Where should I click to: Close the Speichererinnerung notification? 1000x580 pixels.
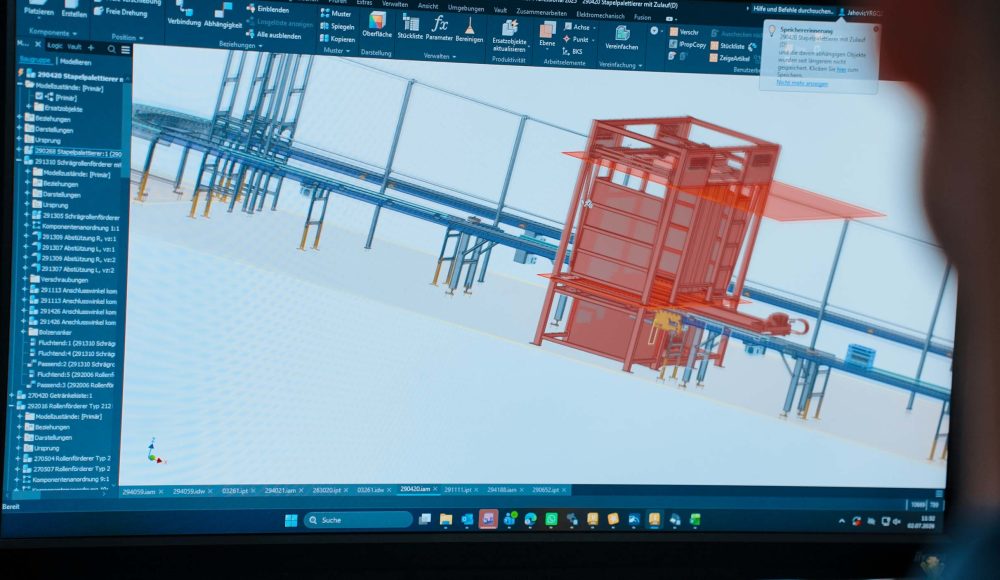click(876, 29)
